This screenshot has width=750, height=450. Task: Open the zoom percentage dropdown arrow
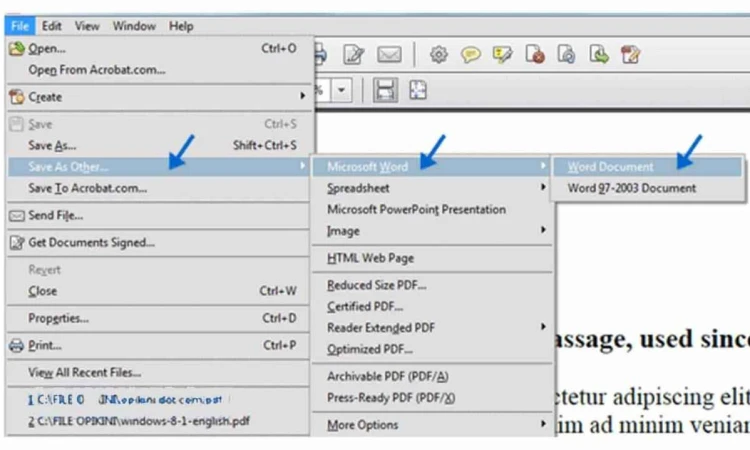[x=342, y=90]
